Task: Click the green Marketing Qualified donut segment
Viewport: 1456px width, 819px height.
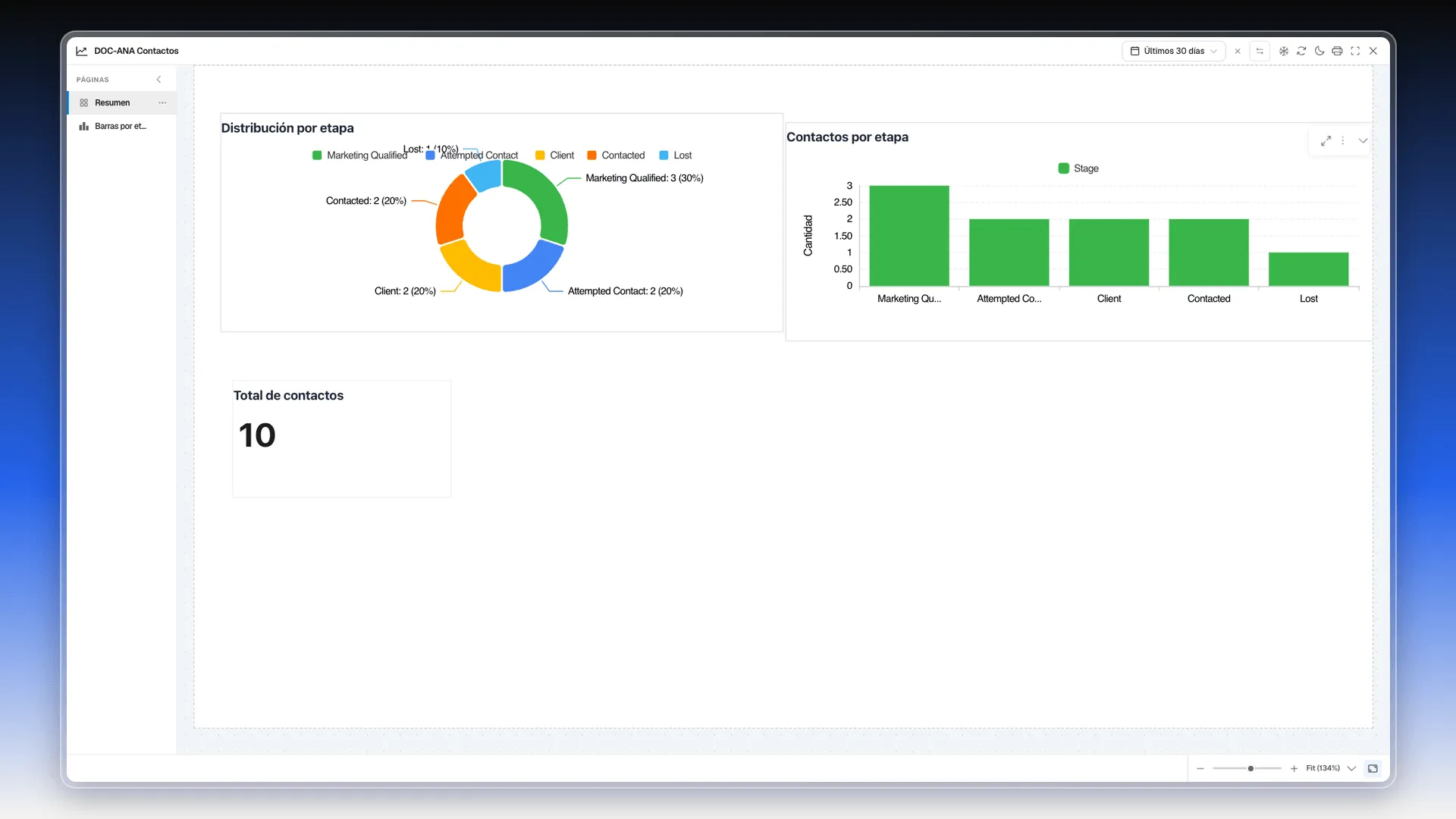Action: click(x=548, y=199)
